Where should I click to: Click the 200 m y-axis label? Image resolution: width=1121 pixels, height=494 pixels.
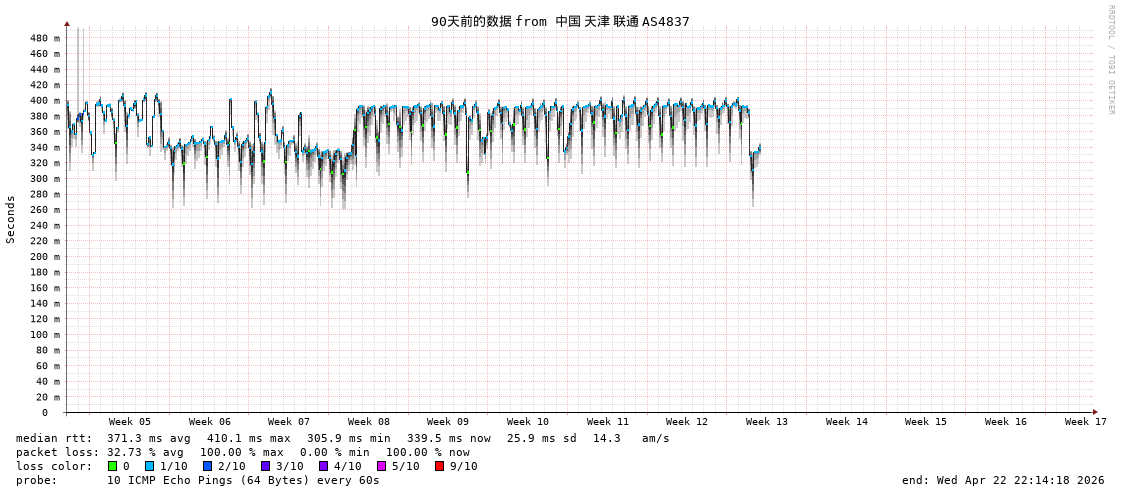click(44, 257)
